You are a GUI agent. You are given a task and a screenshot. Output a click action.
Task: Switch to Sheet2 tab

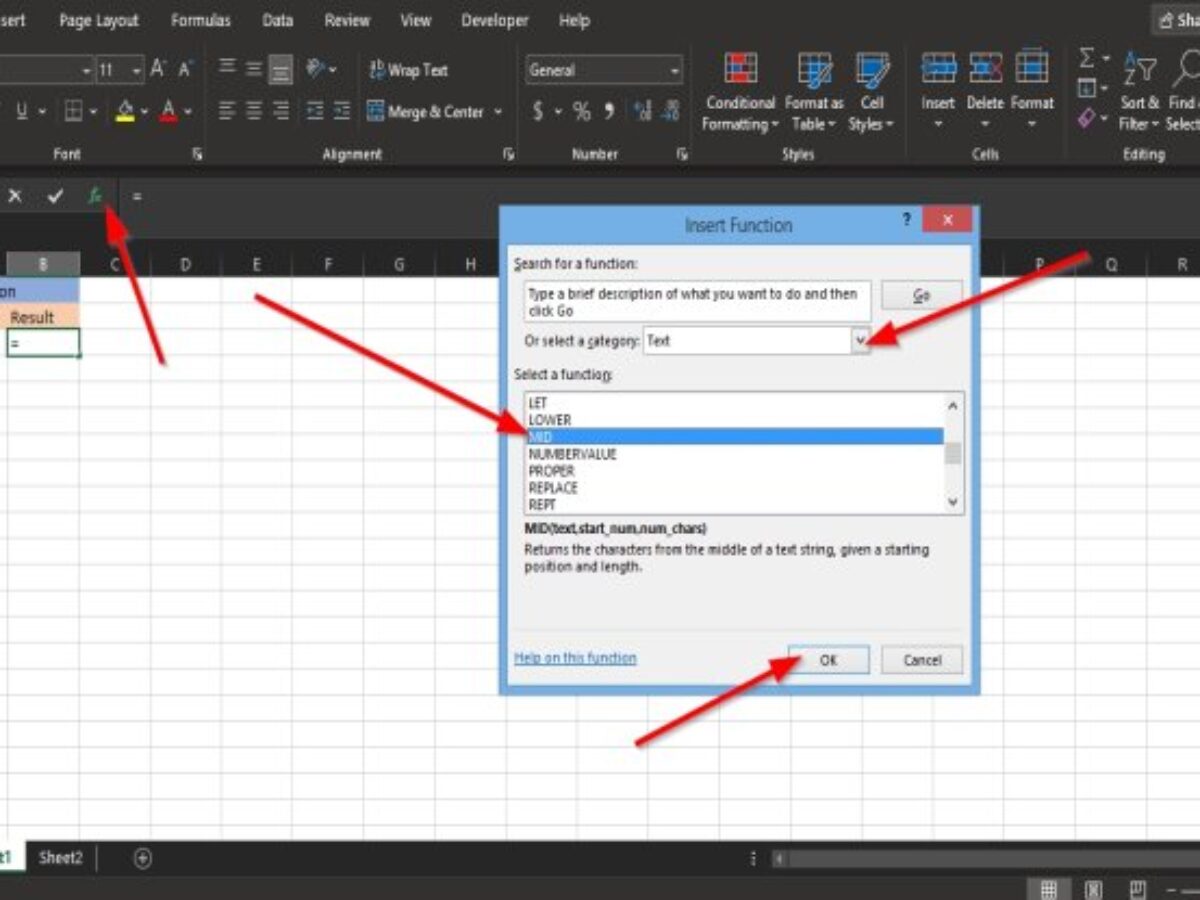click(x=60, y=858)
